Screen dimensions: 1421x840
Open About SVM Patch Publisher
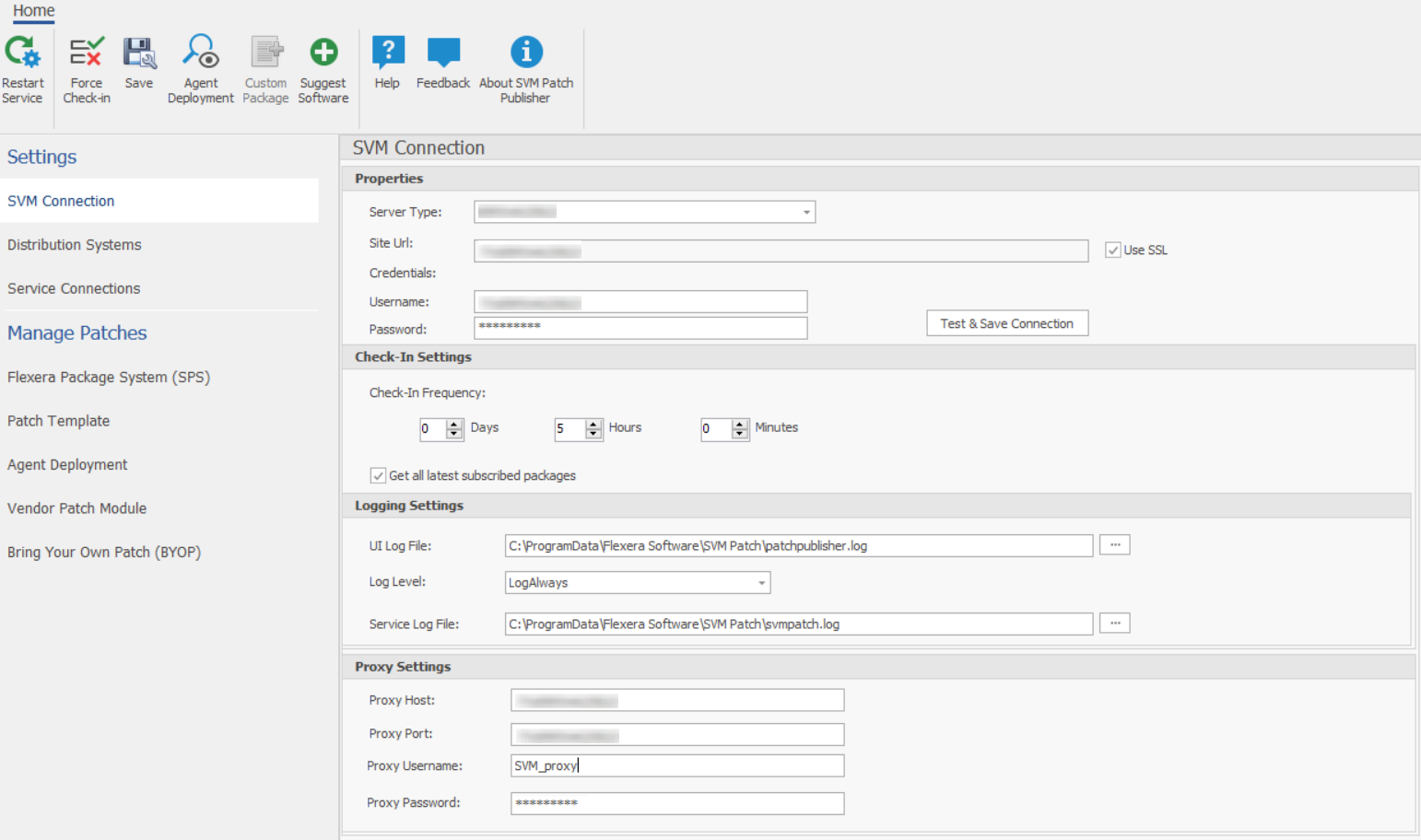click(526, 53)
